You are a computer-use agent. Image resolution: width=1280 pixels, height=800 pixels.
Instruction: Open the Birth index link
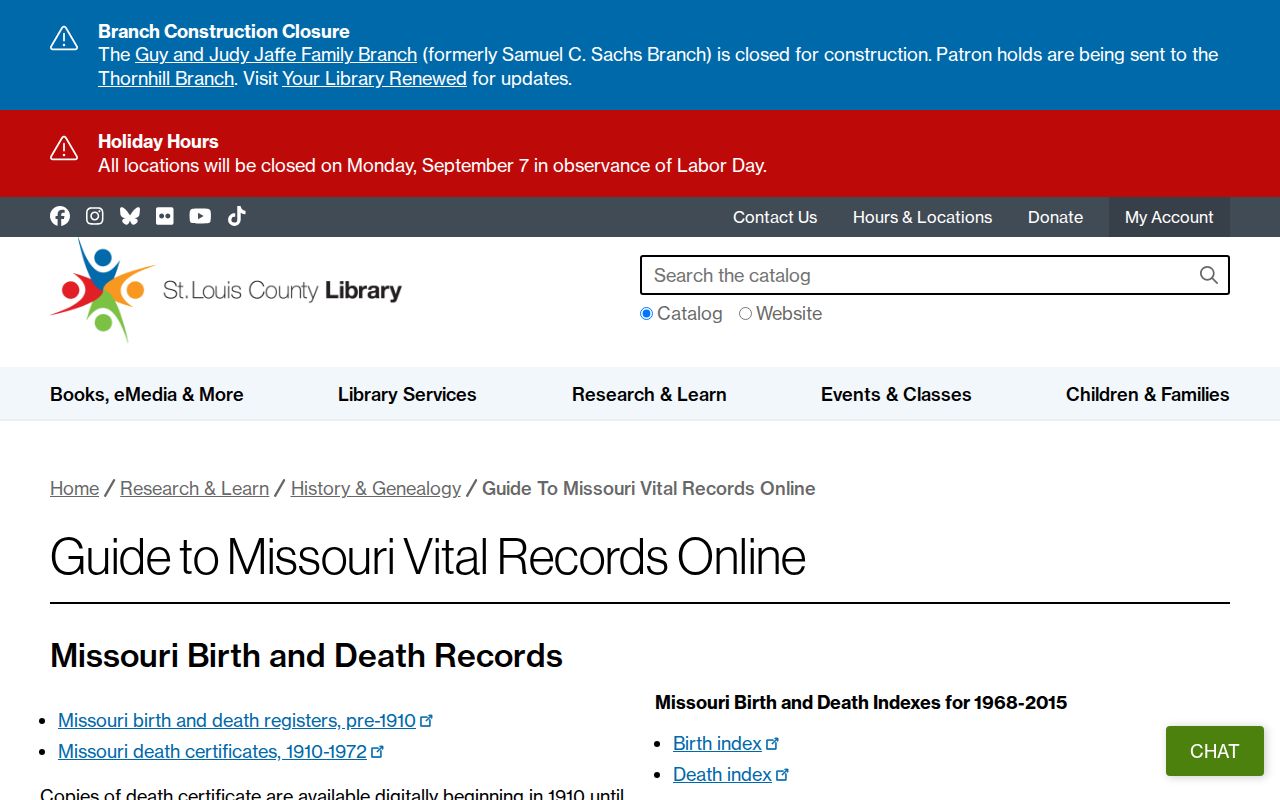[x=717, y=743]
